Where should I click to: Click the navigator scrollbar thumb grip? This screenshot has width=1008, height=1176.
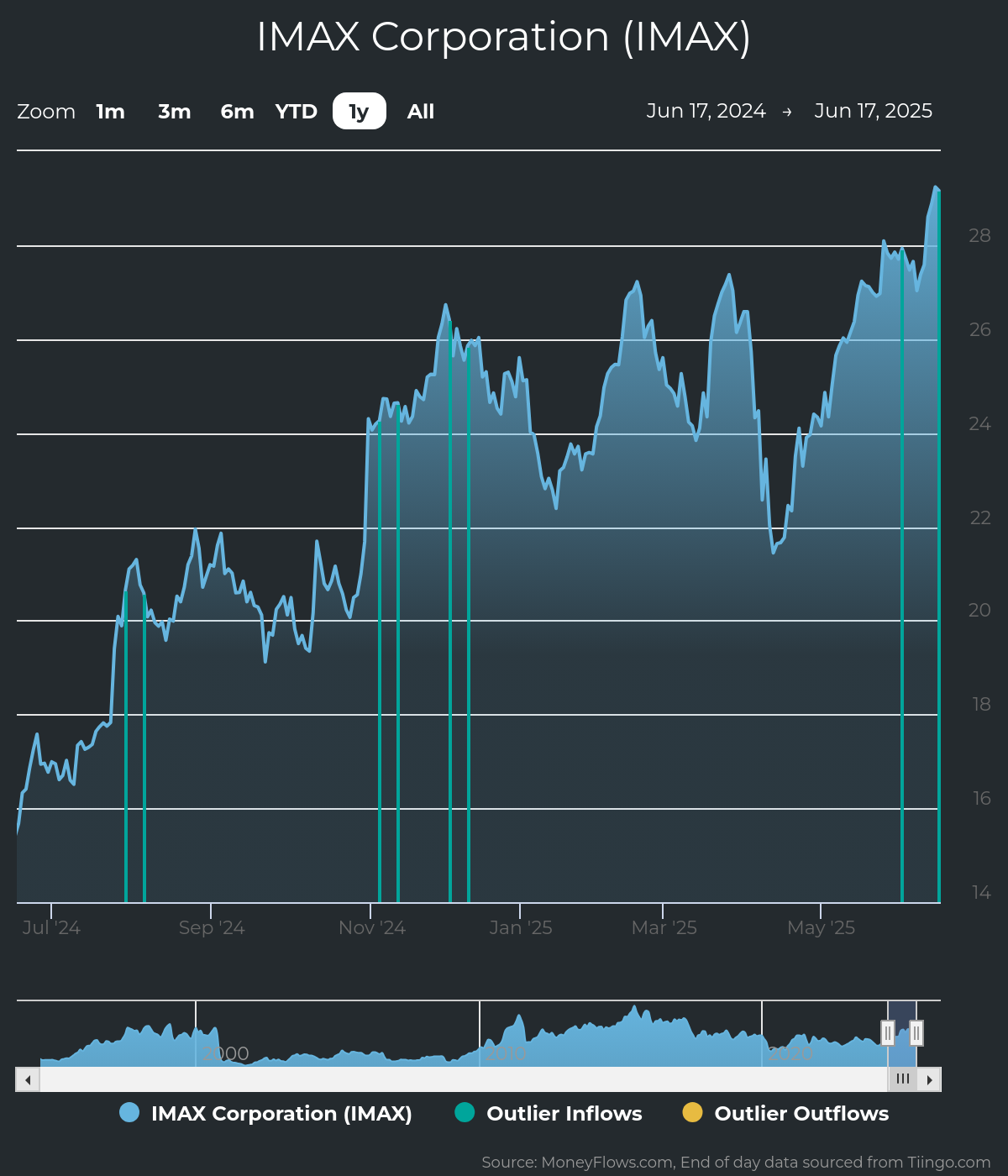(x=903, y=1079)
